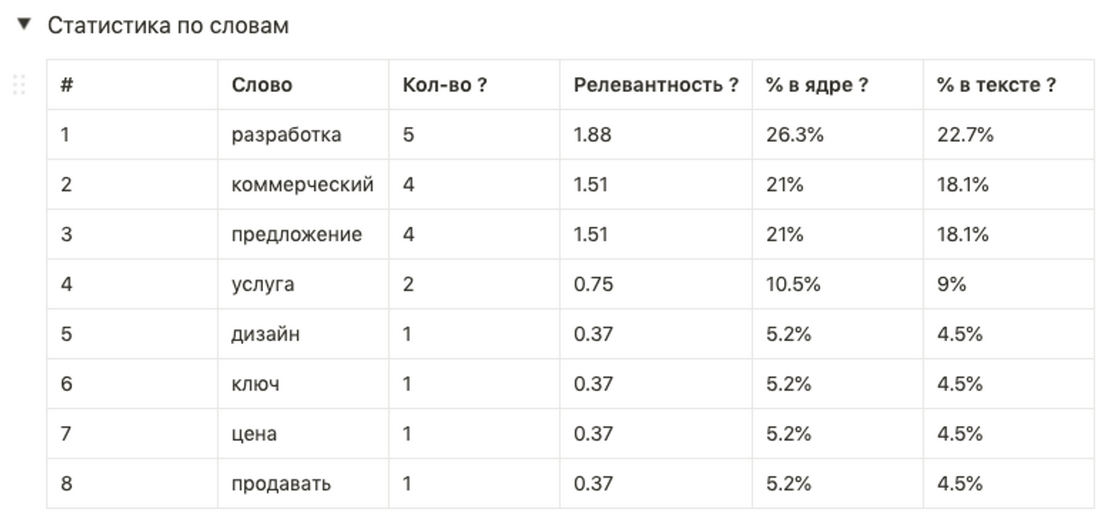Image resolution: width=1105 pixels, height=522 pixels.
Task: Click the Релевантность ? column header
Action: (x=656, y=85)
